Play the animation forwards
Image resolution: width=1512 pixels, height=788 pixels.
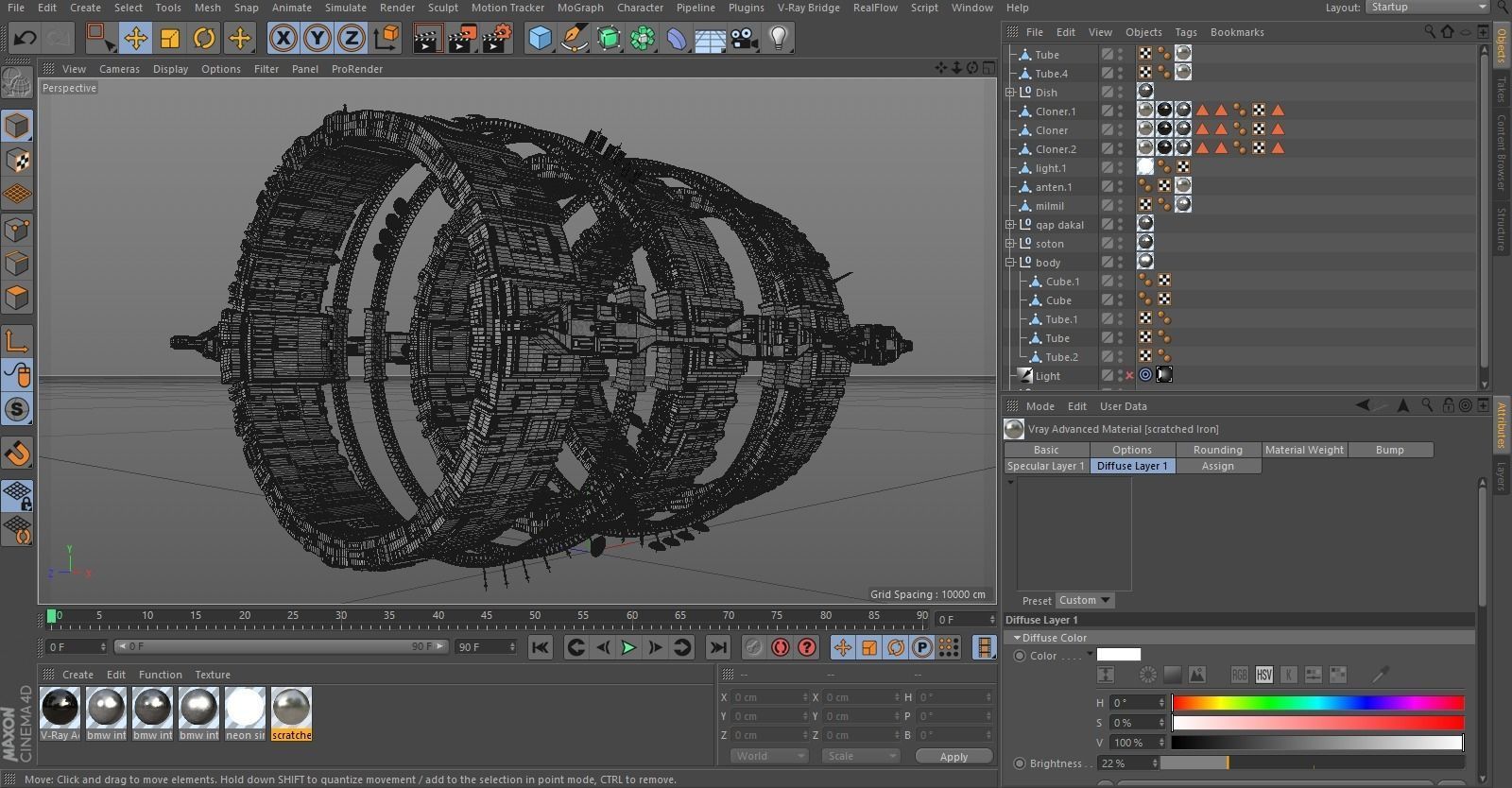pos(628,647)
